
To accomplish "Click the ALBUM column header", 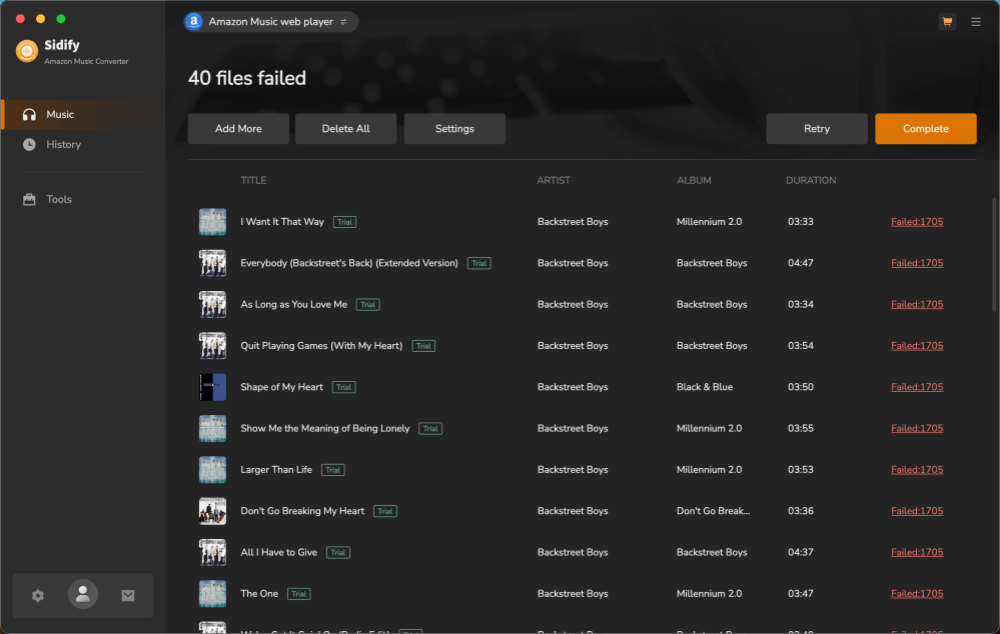I will 694,181.
